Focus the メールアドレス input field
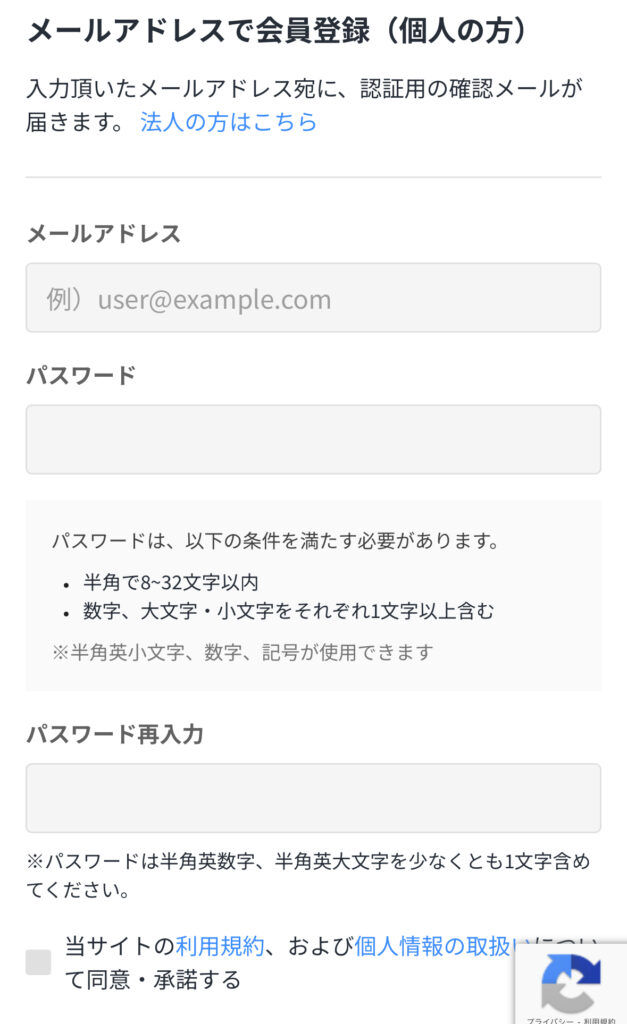 pyautogui.click(x=313, y=298)
